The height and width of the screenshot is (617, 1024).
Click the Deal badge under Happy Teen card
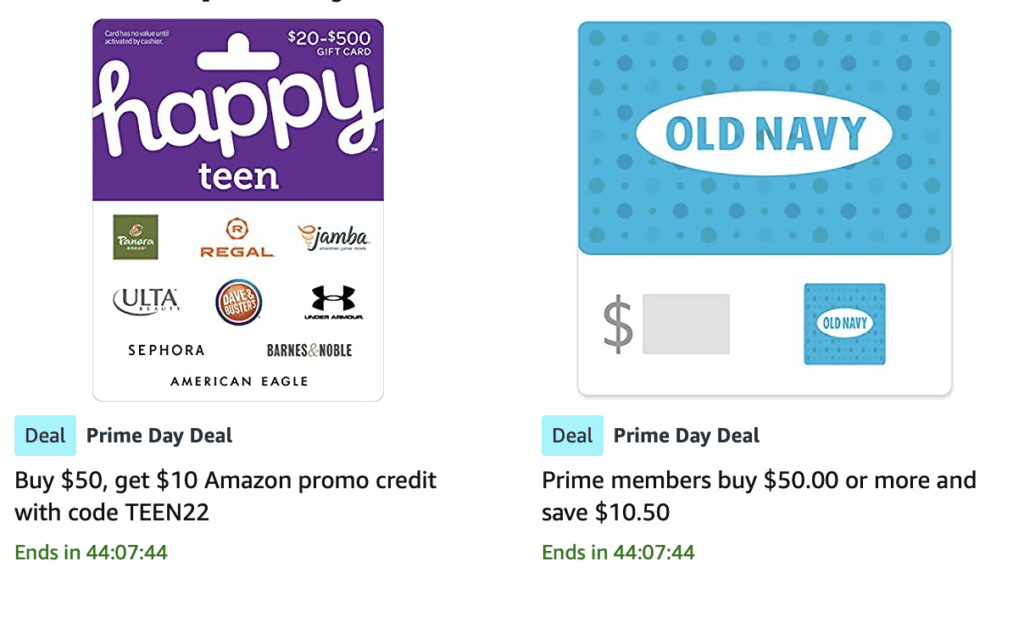[45, 436]
